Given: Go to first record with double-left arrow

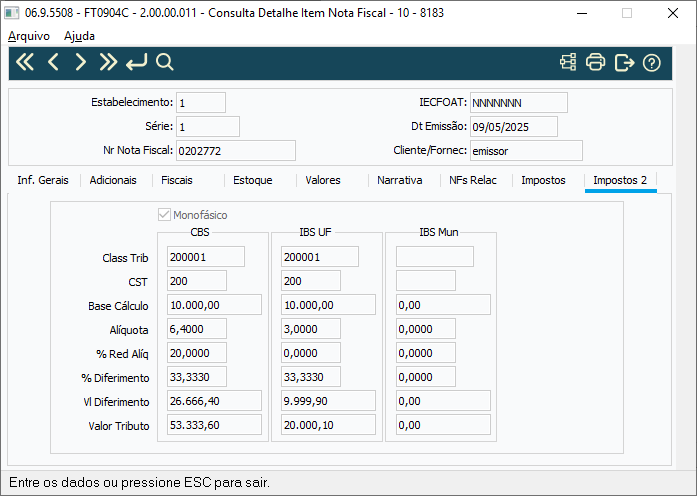Looking at the screenshot, I should [25, 62].
